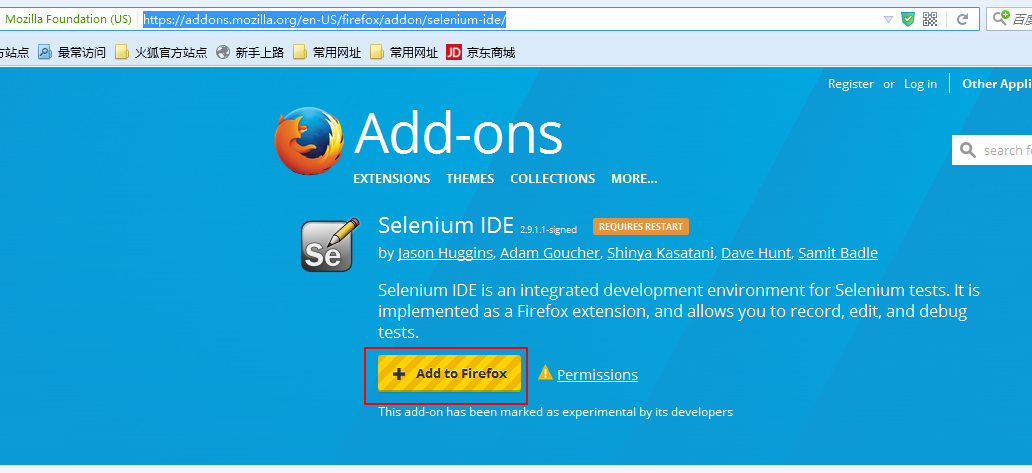Open the address bar history dropdown arrow
1032x473 pixels.
click(888, 20)
